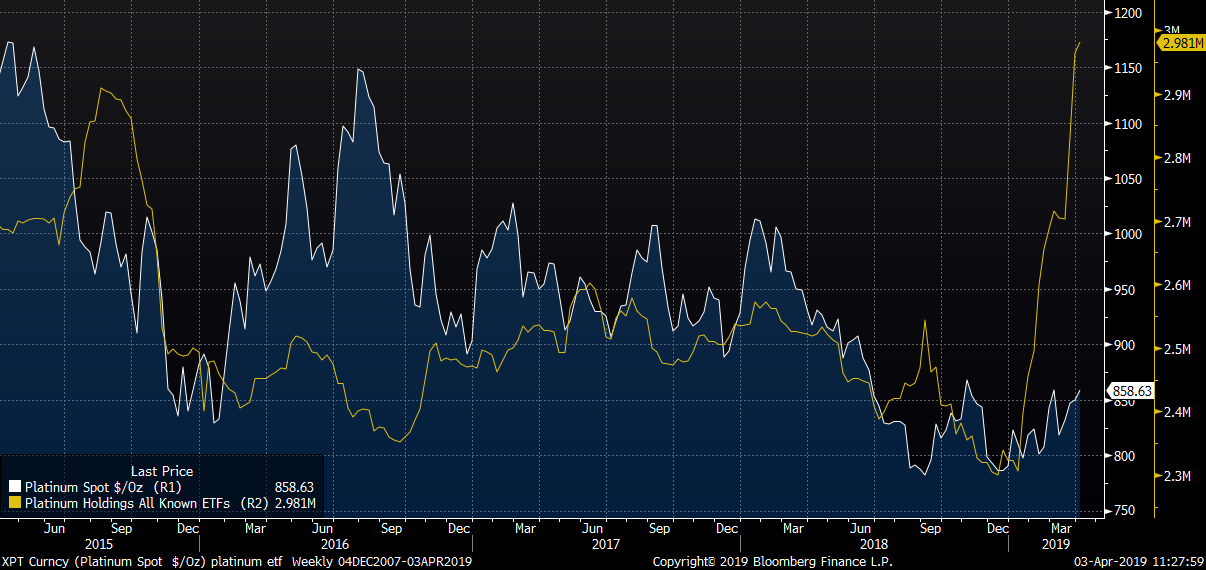Click the 1000 price axis label
The image size is (1206, 570).
1126,234
